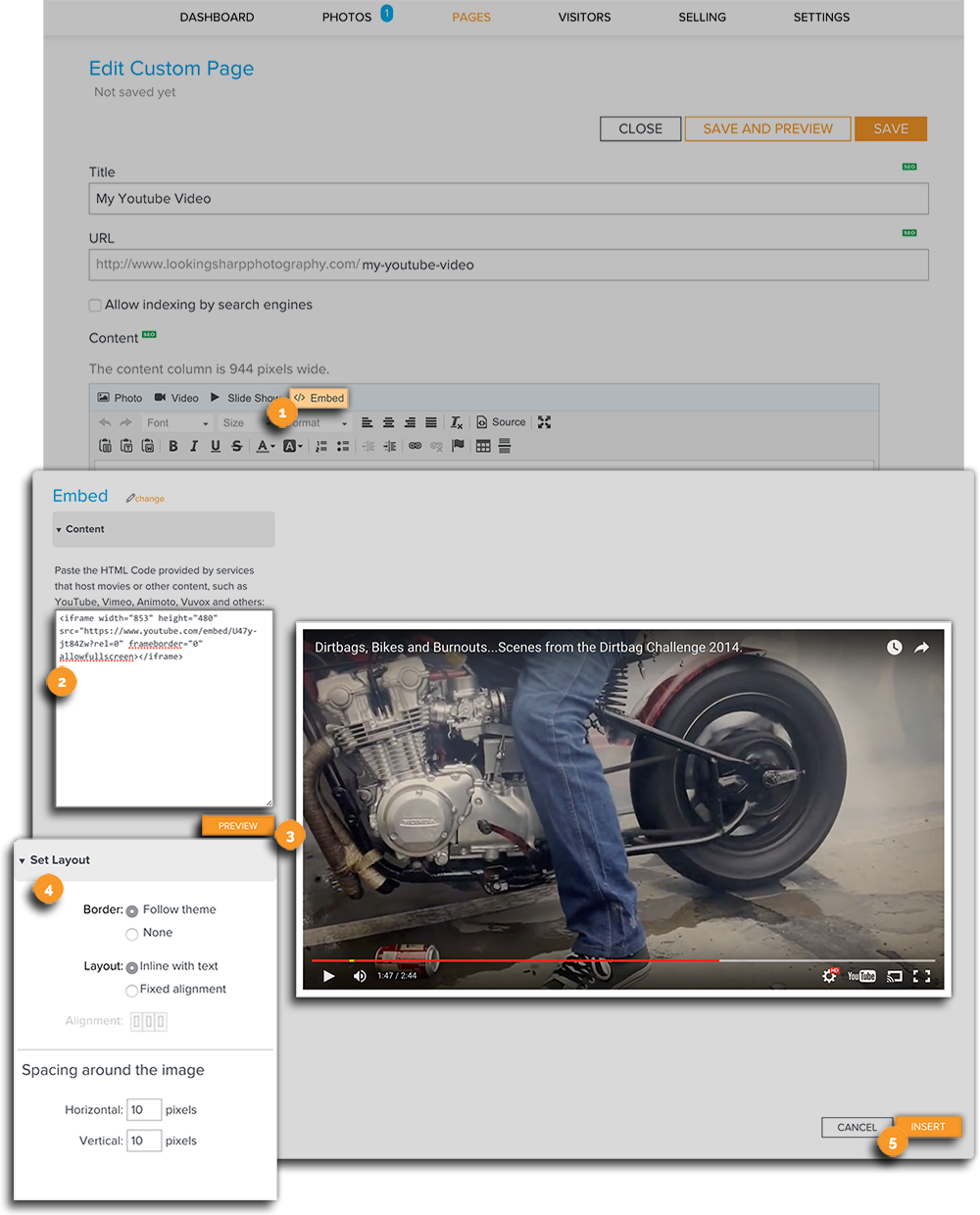Open the Selling tab
This screenshot has width=980, height=1215.
point(703,18)
